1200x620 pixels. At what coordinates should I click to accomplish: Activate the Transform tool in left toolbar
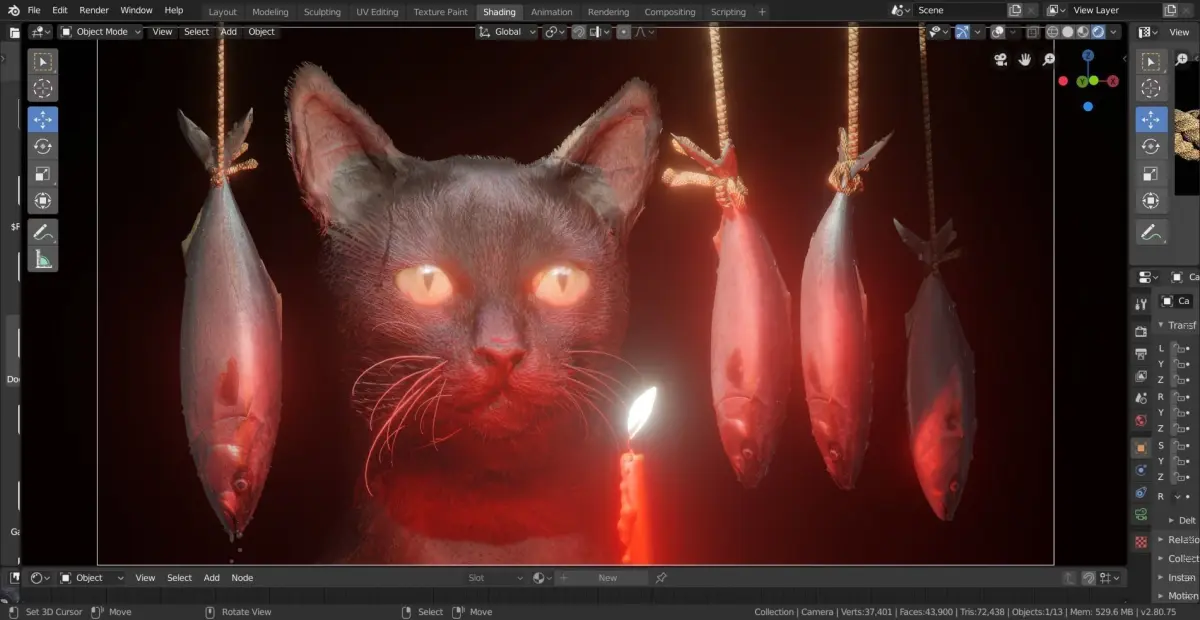click(43, 201)
